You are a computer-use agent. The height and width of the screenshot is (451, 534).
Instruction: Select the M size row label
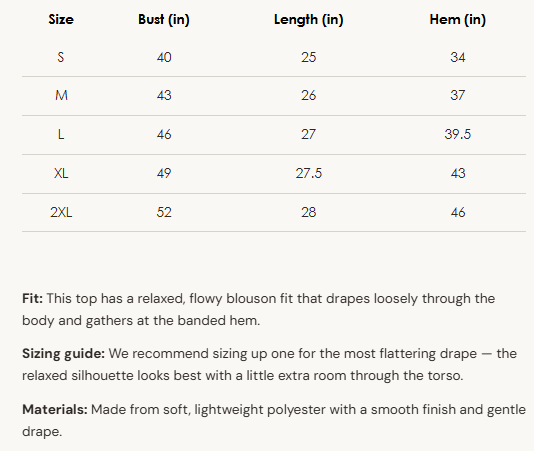[x=61, y=95]
